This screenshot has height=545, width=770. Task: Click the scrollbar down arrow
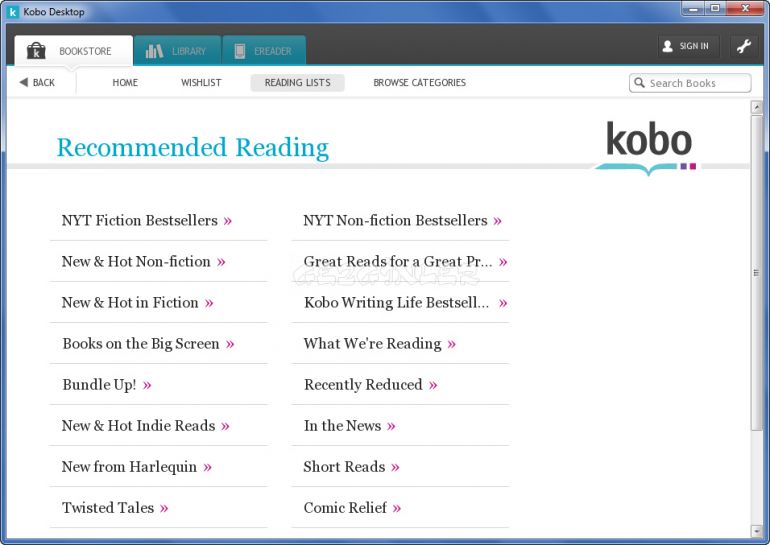[x=757, y=530]
